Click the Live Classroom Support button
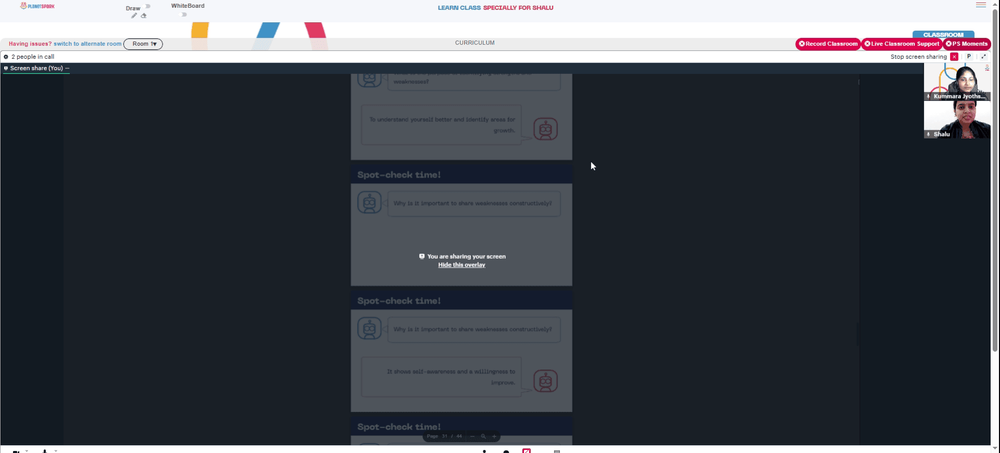 (x=902, y=44)
